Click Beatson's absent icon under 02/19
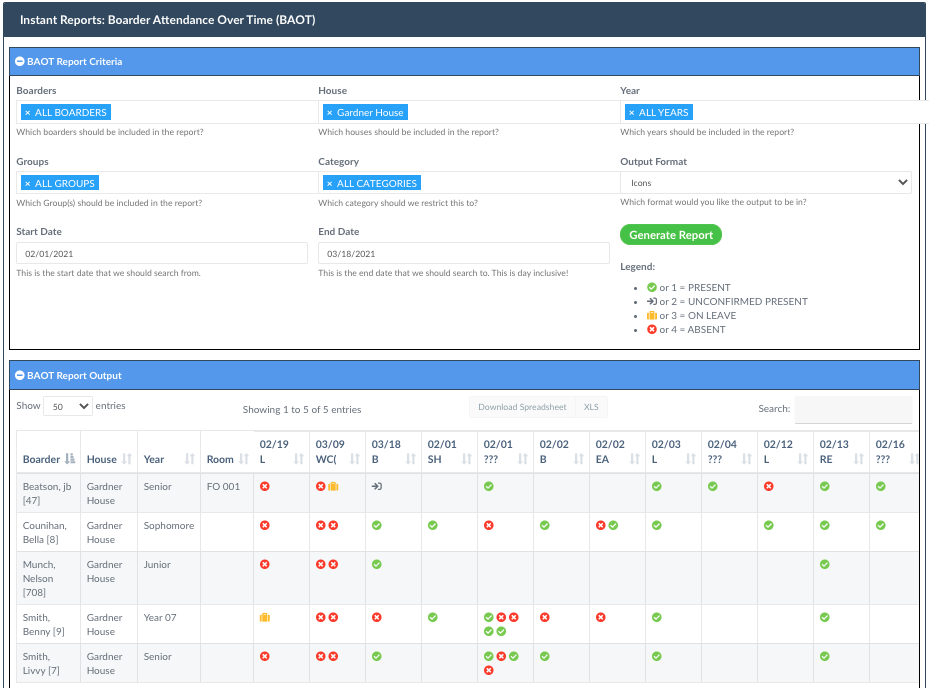Screen dimensions: 929x688 265,487
